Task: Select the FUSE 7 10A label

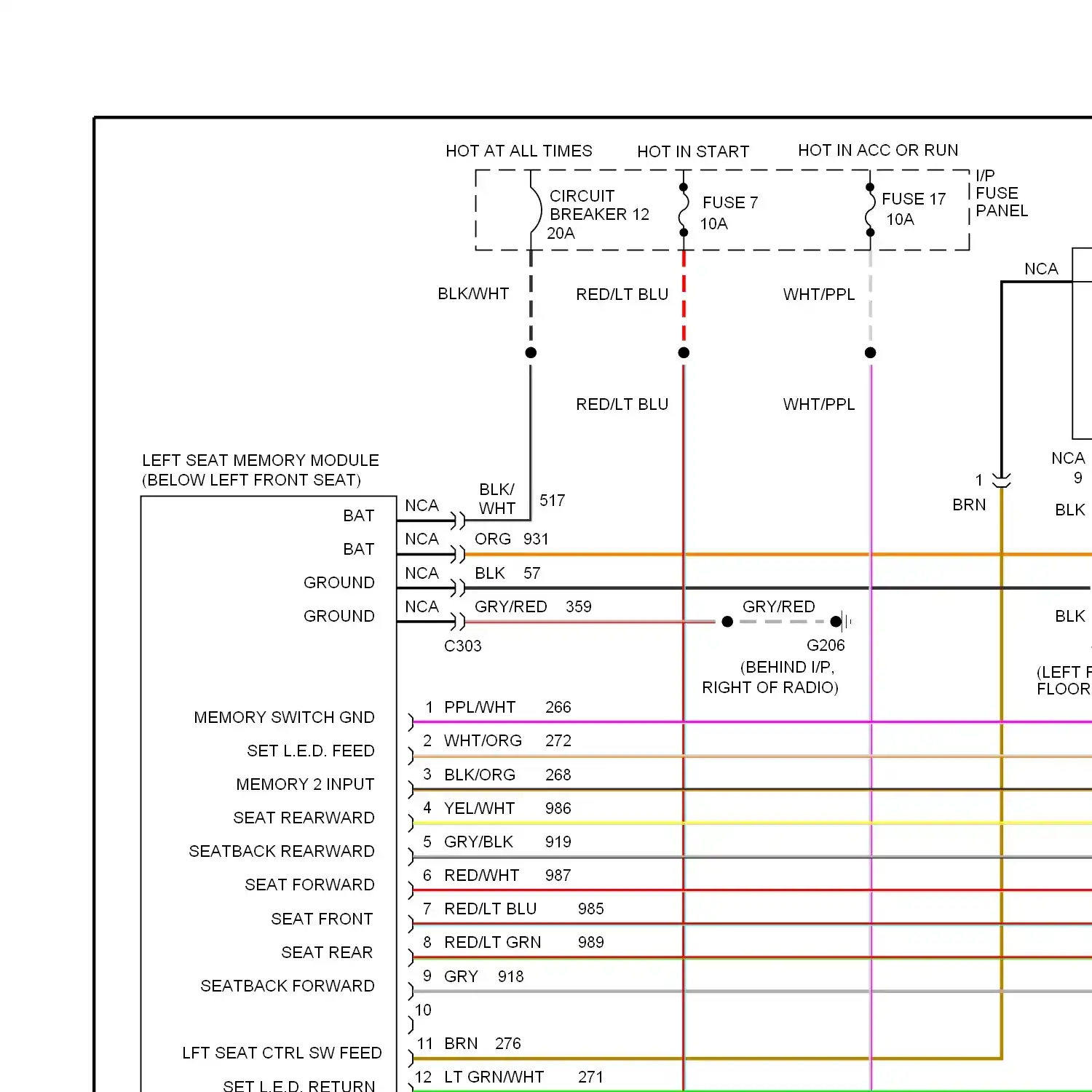Action: (x=729, y=213)
